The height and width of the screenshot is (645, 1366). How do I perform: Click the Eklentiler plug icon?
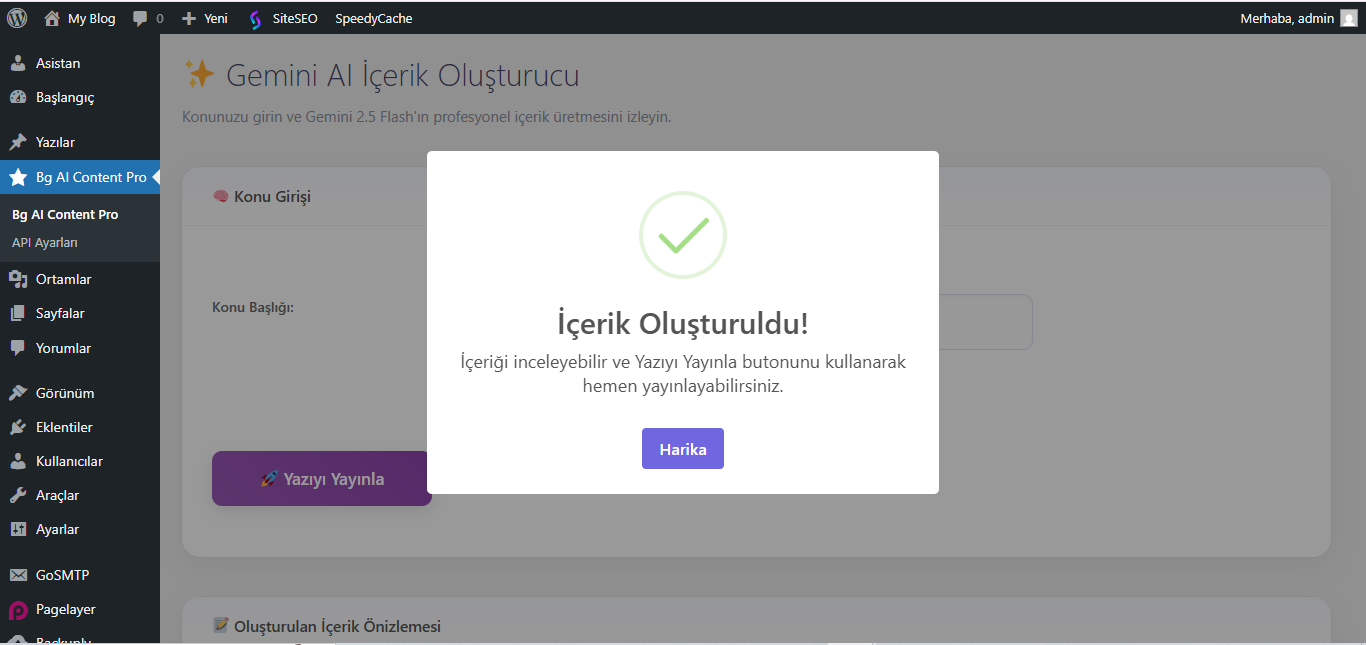(x=18, y=427)
